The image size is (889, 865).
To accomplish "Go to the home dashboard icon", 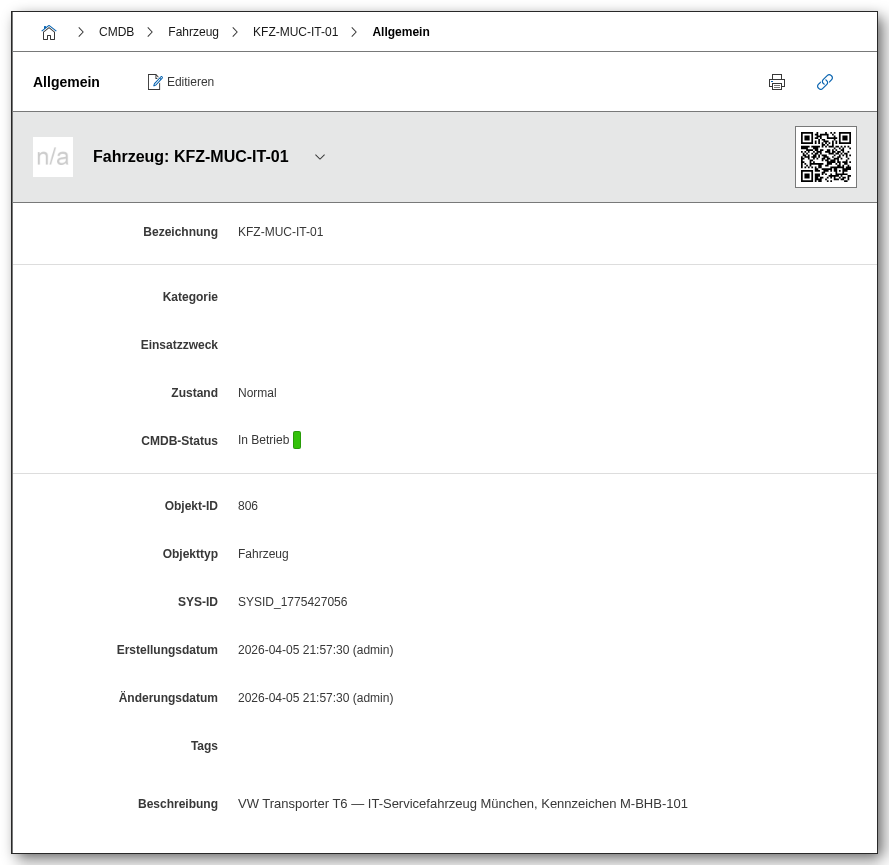I will coord(49,32).
